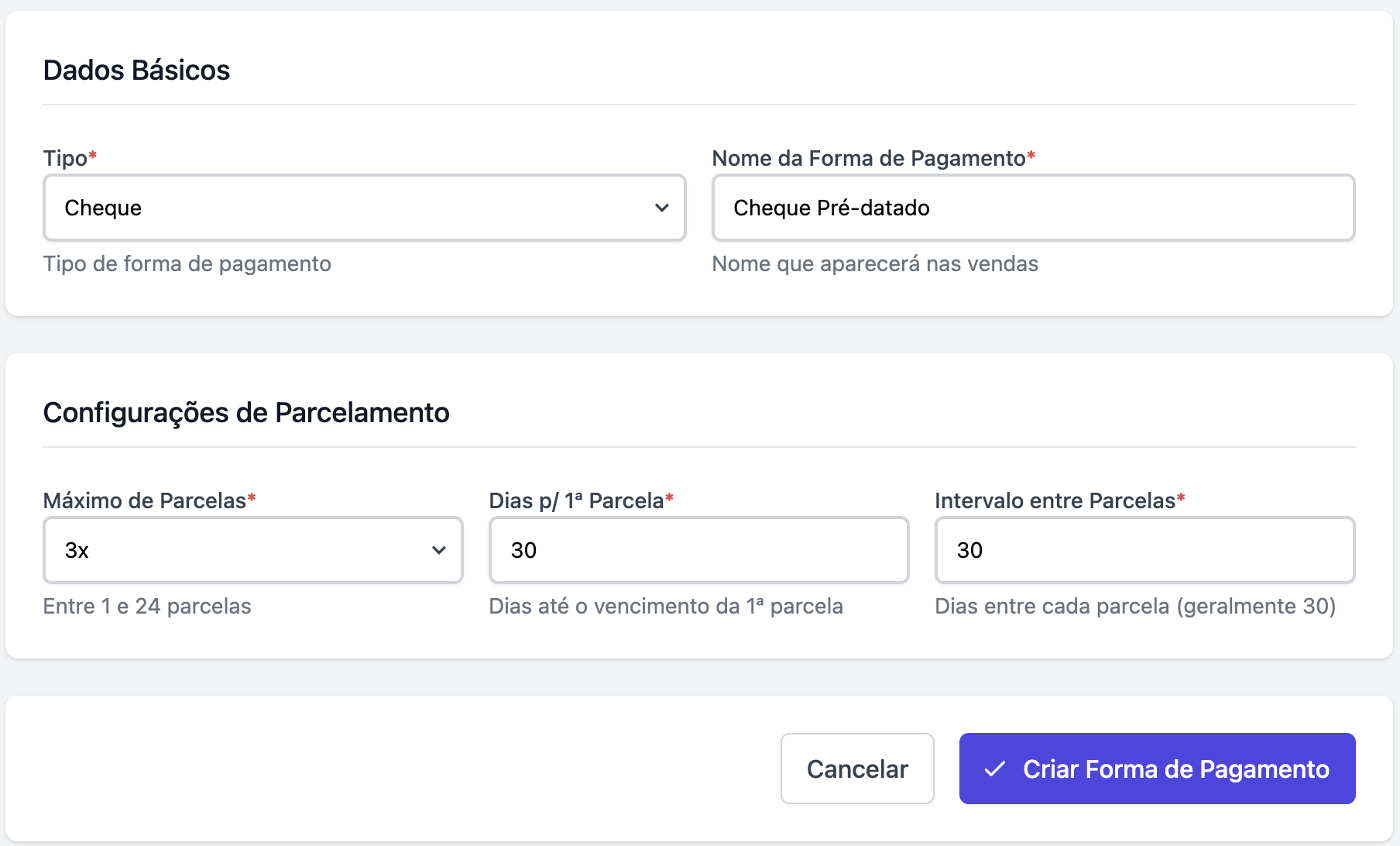Viewport: 1400px width, 846px height.
Task: Click the chevron arrow in the Tipo field
Action: (x=661, y=208)
